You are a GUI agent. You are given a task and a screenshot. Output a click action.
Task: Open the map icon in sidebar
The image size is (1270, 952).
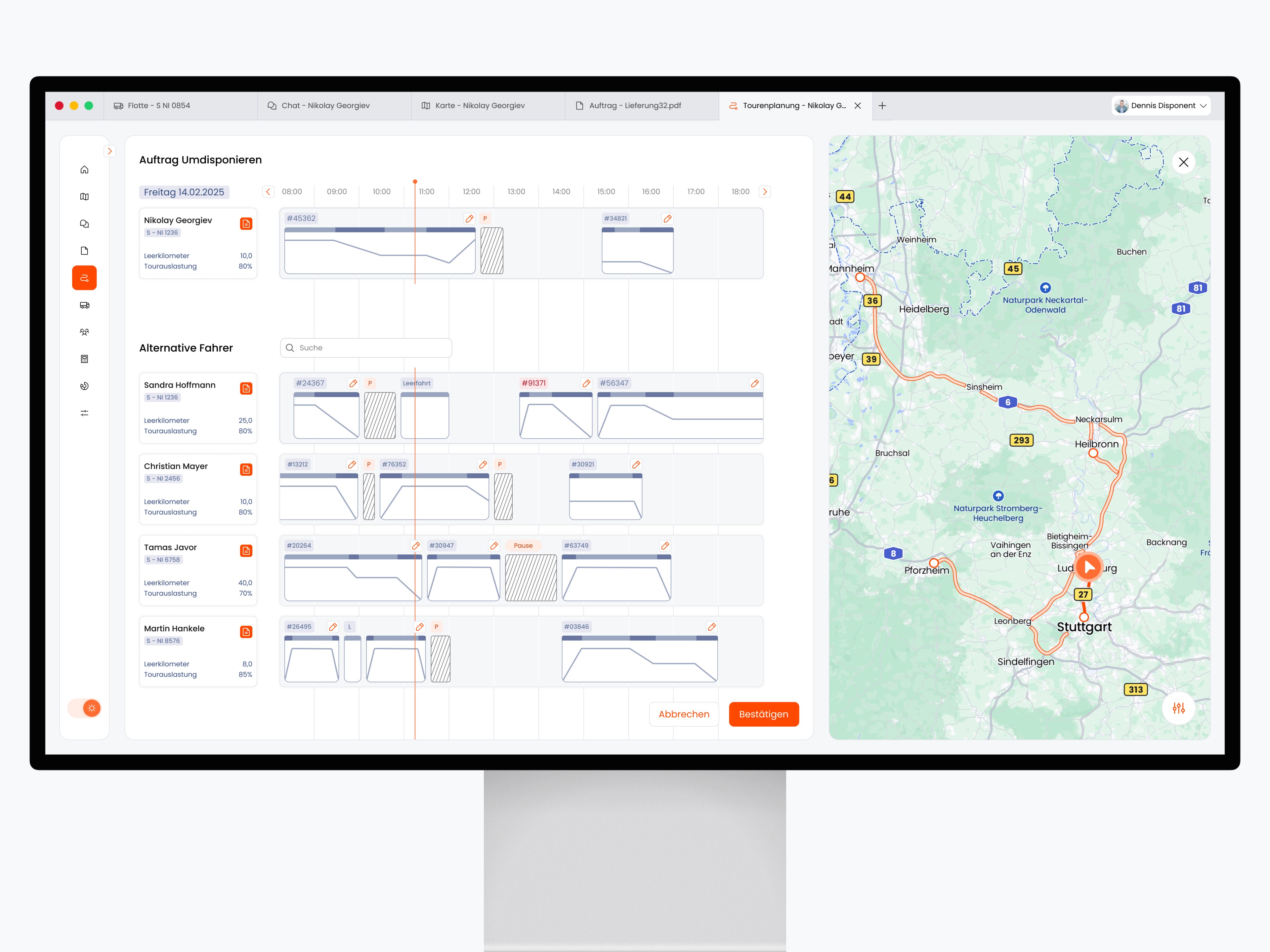[x=84, y=196]
